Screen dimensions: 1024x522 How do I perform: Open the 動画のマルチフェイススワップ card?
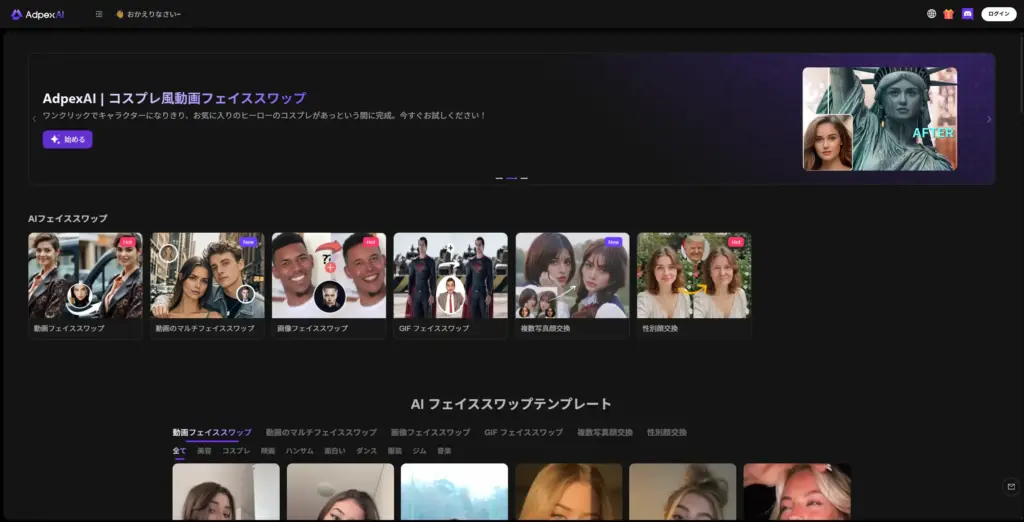[207, 285]
